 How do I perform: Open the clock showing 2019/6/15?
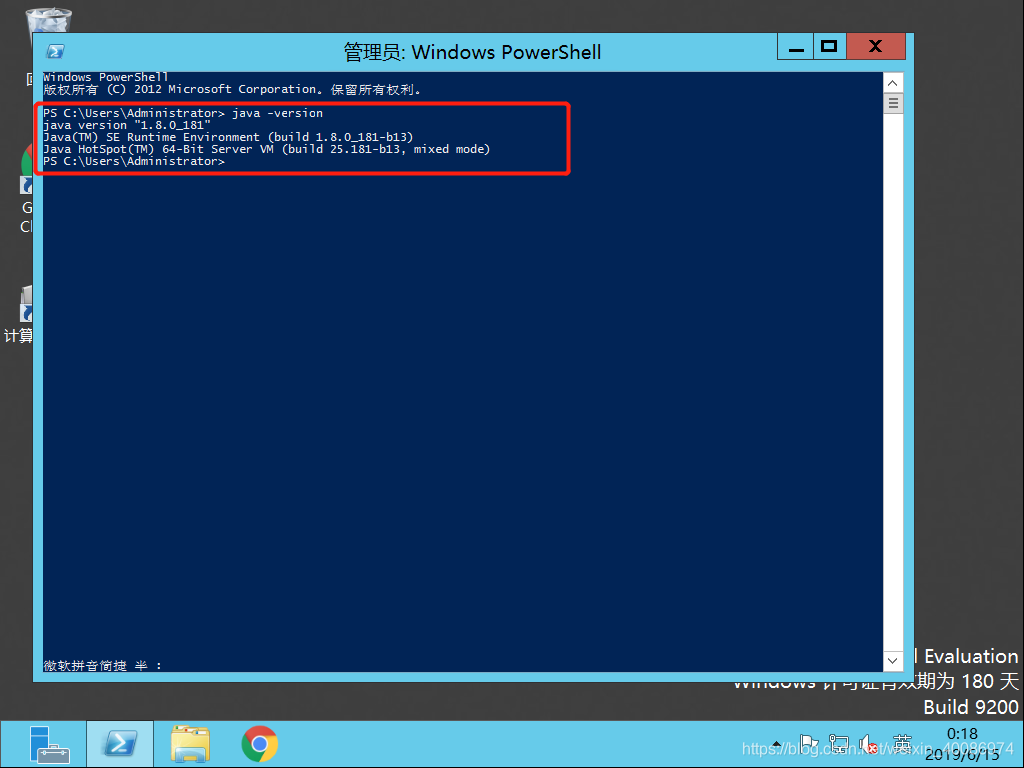tap(961, 744)
